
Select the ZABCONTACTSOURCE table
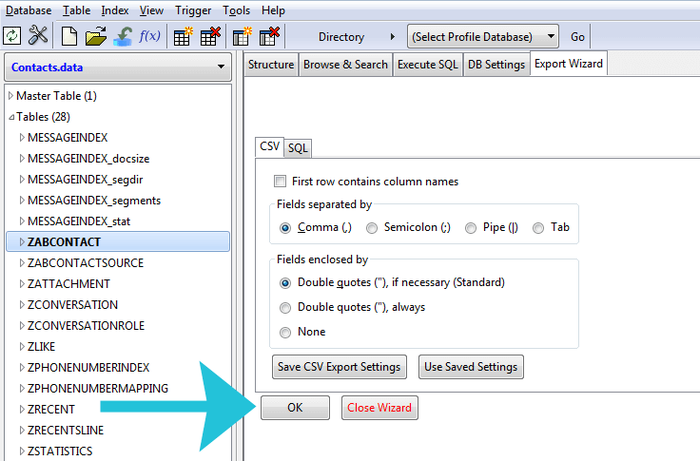[85, 263]
